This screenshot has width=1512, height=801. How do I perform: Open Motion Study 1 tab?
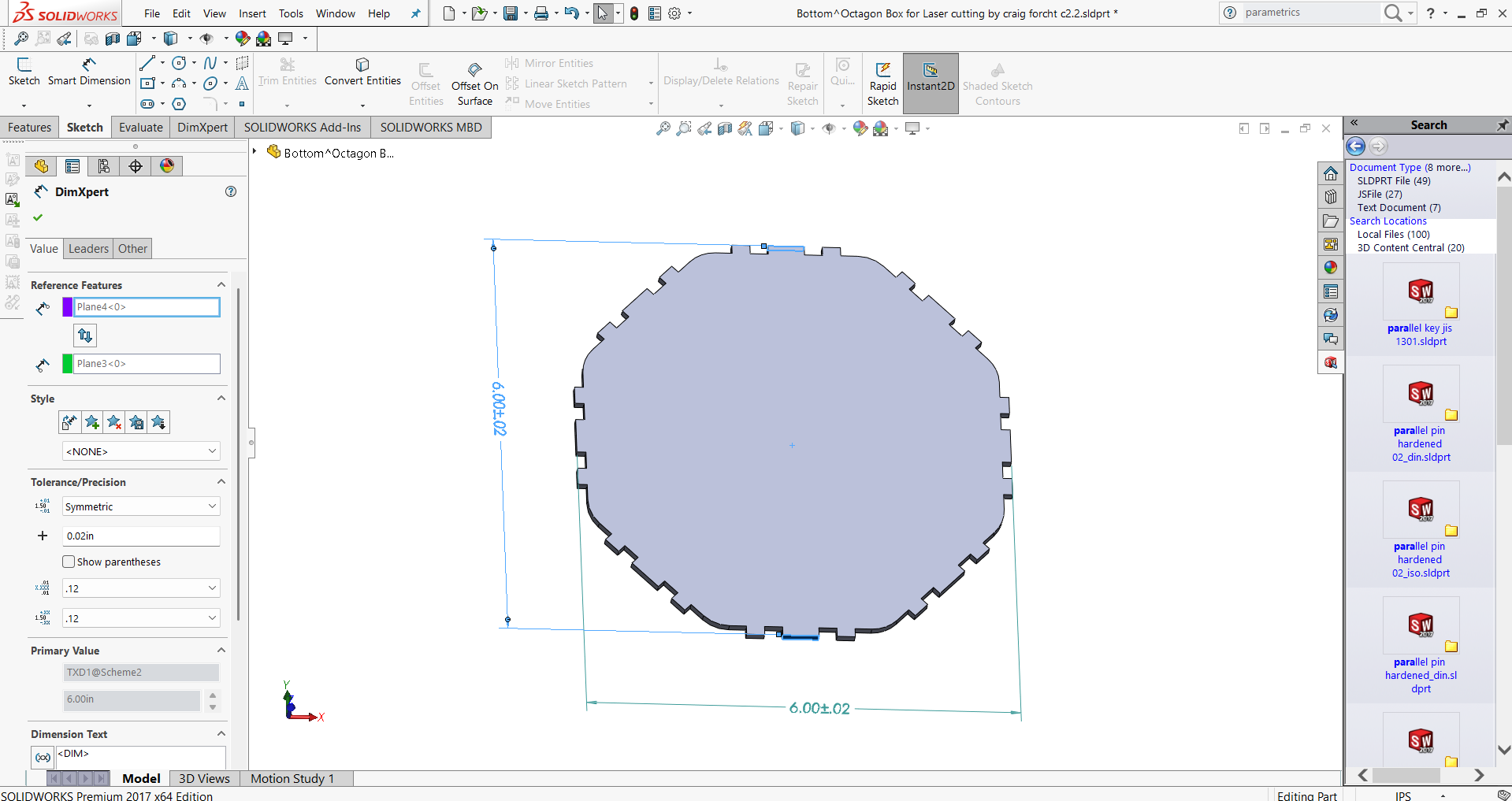click(x=292, y=778)
